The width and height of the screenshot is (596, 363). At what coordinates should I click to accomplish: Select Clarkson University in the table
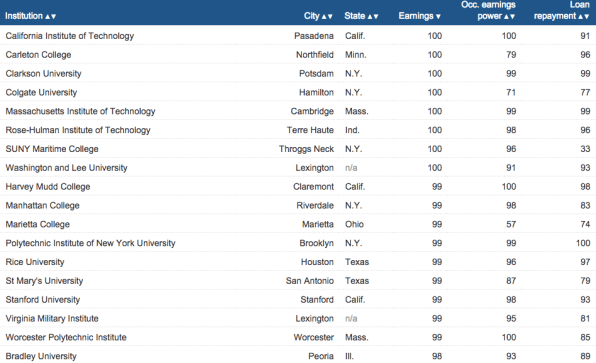pos(43,73)
